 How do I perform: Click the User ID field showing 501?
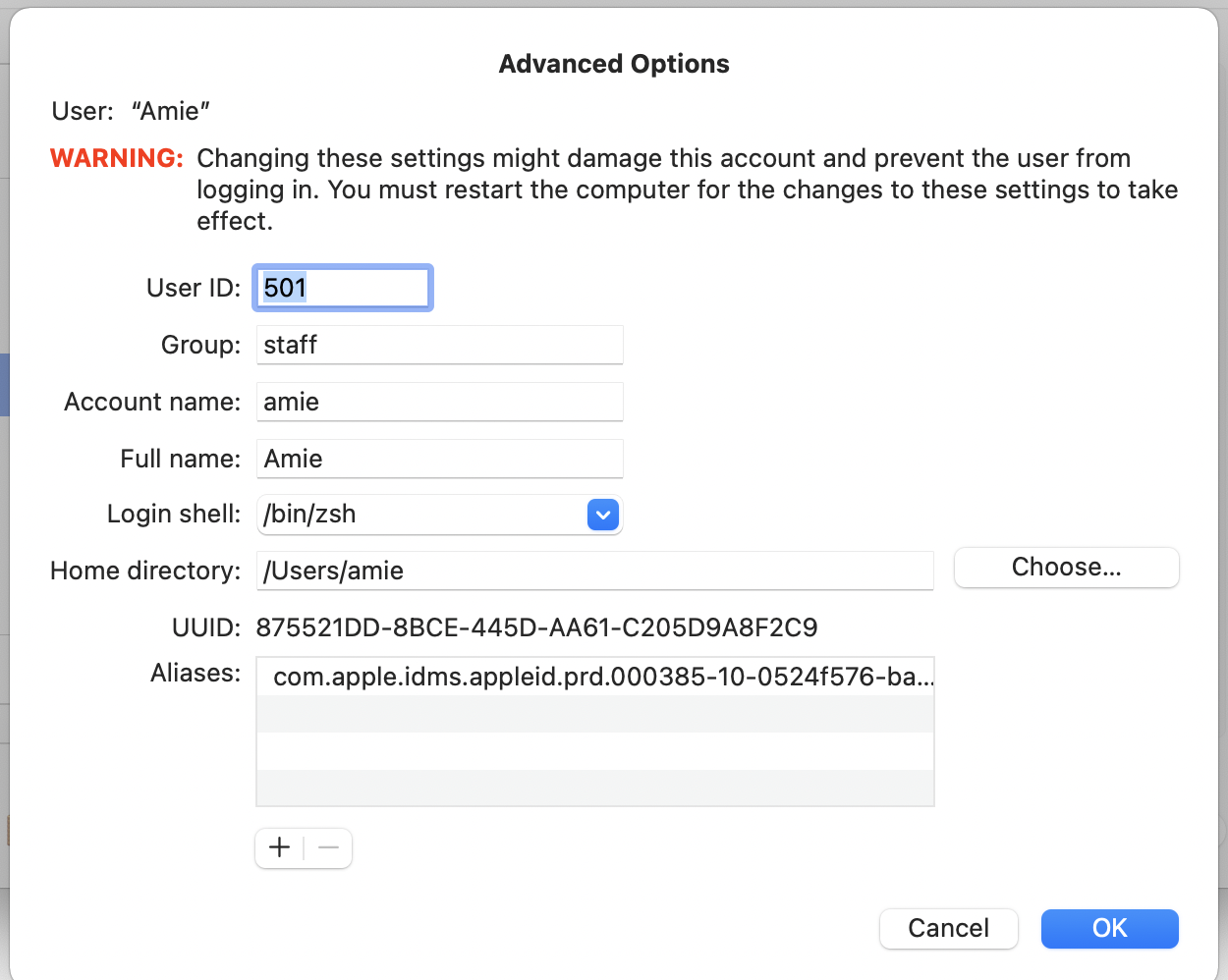pos(342,288)
